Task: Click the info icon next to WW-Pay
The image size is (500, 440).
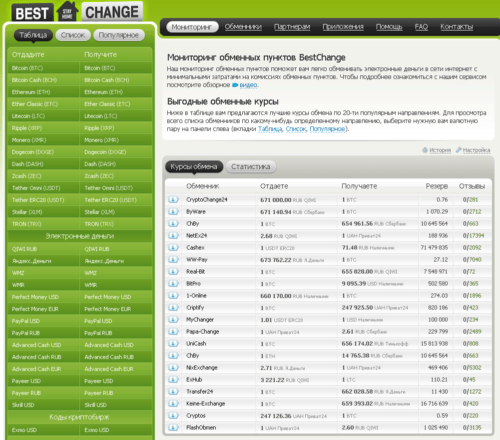Action: pyautogui.click(x=173, y=260)
